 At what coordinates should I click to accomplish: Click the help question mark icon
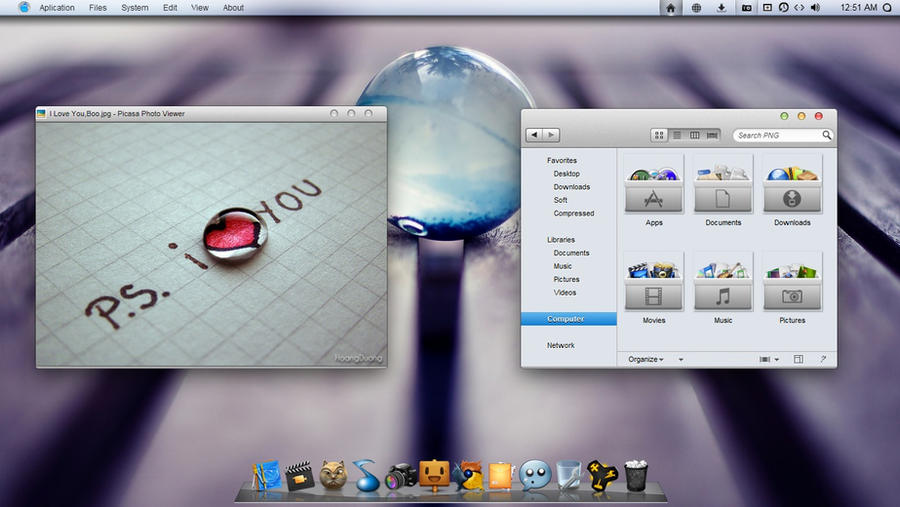coord(823,359)
